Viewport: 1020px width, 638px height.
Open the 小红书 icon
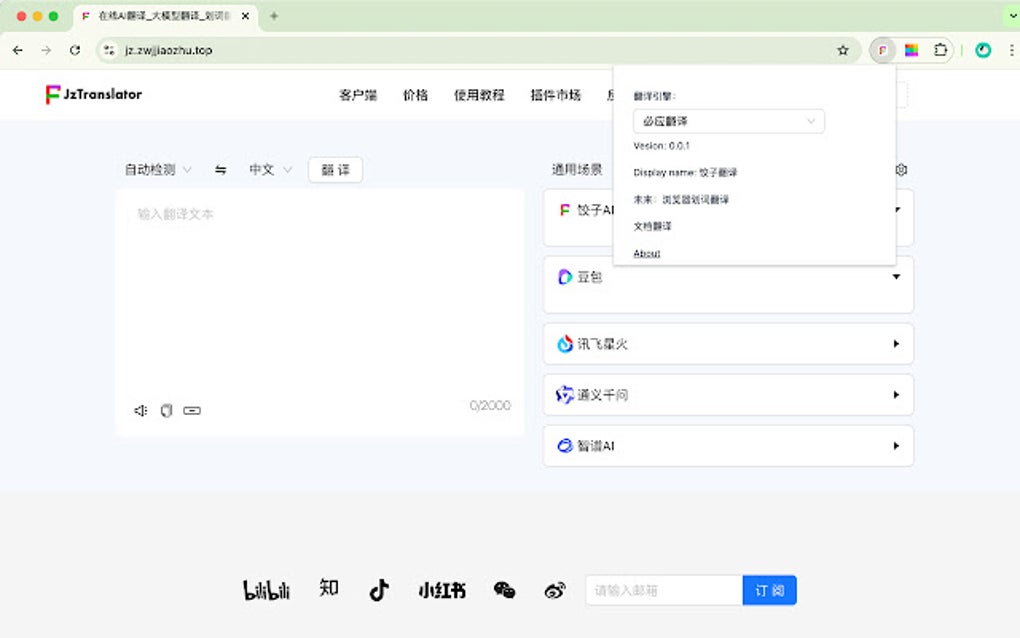coord(442,591)
